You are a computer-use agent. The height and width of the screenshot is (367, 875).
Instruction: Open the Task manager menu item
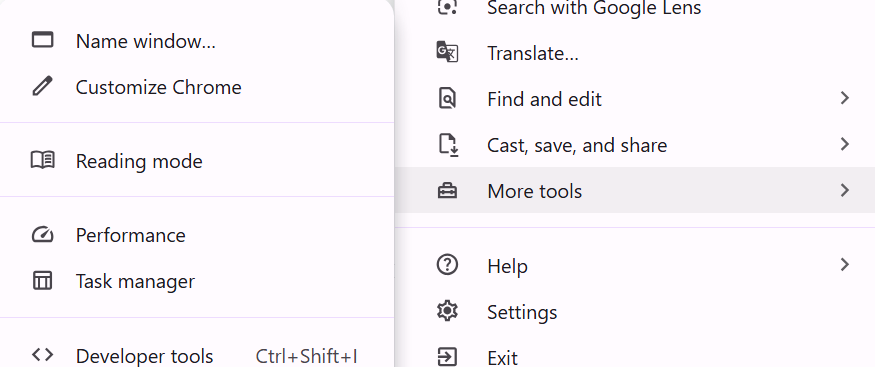(197, 281)
